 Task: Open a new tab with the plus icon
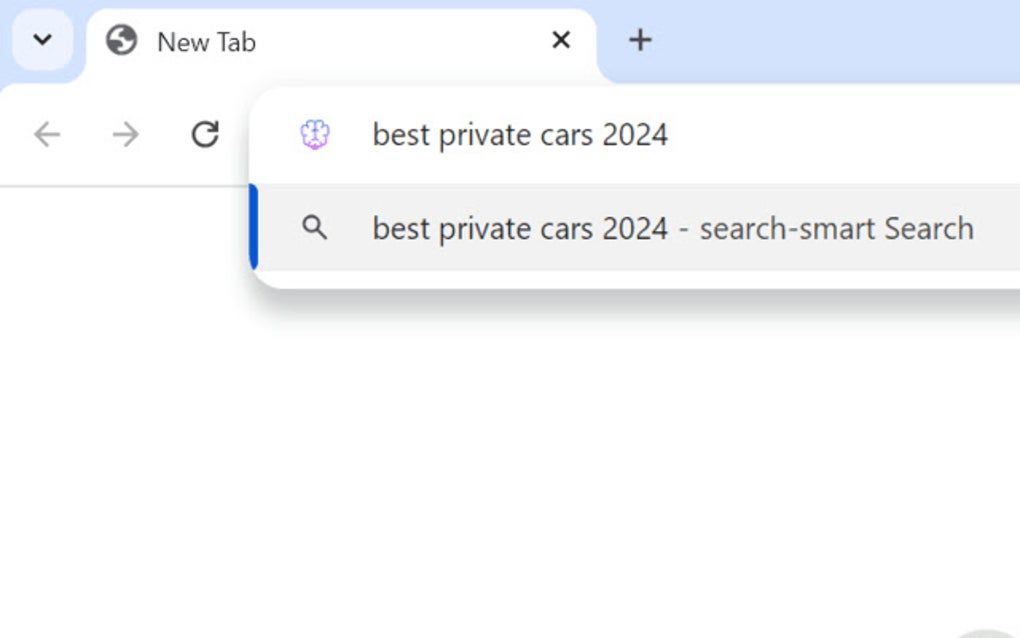coord(639,40)
